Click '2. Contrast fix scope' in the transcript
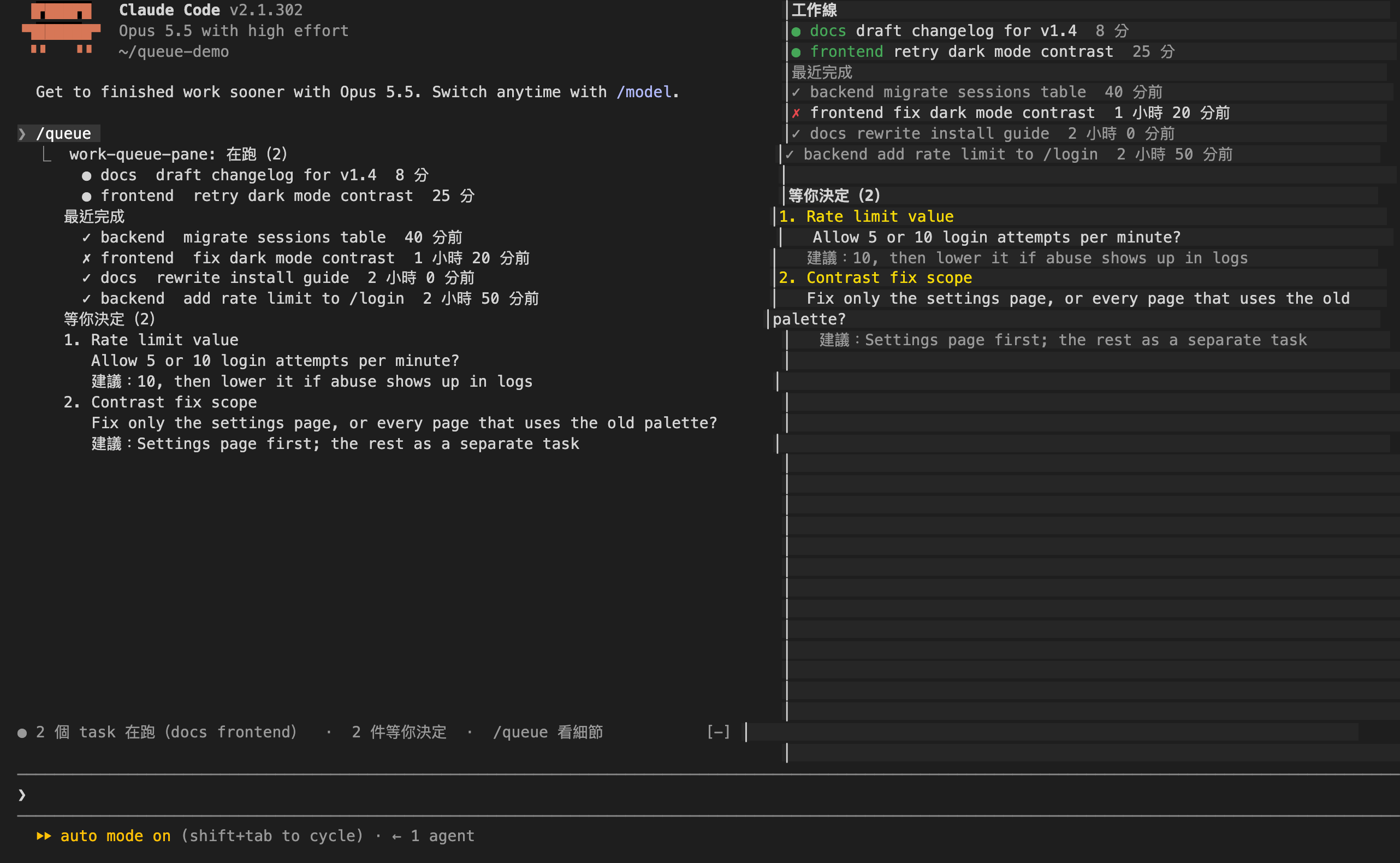 tap(160, 402)
